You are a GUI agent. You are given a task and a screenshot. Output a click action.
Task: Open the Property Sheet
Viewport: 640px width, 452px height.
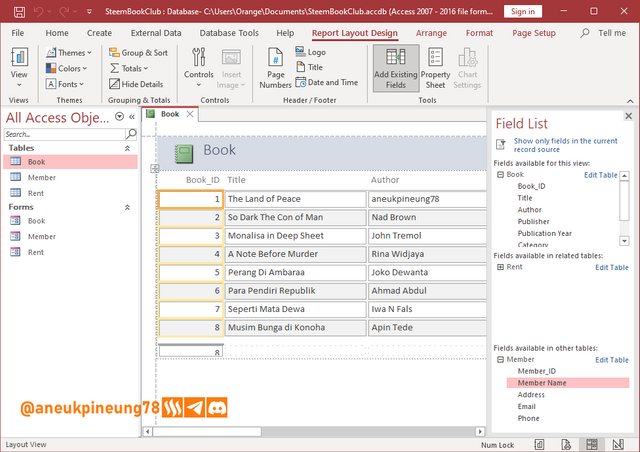pos(436,68)
